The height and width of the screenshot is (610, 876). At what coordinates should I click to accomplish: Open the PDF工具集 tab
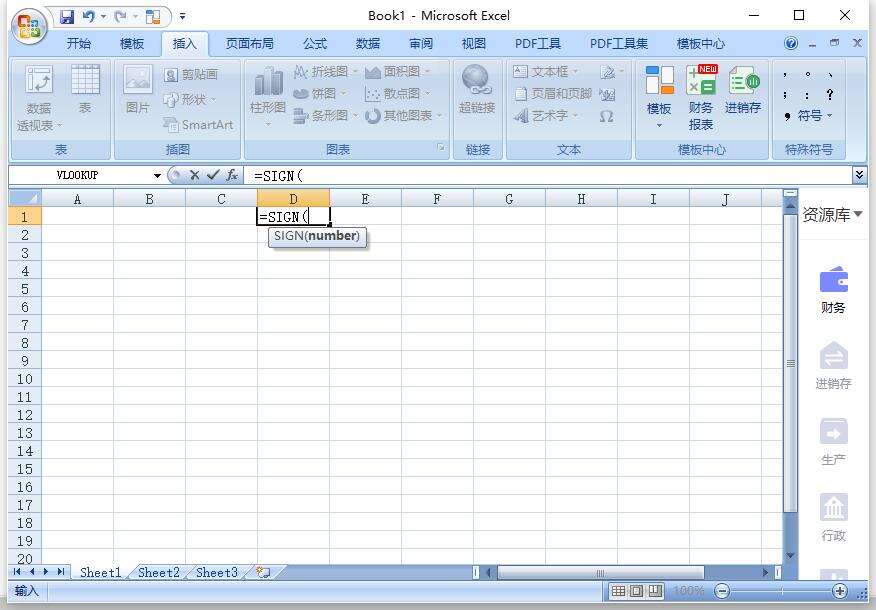618,44
